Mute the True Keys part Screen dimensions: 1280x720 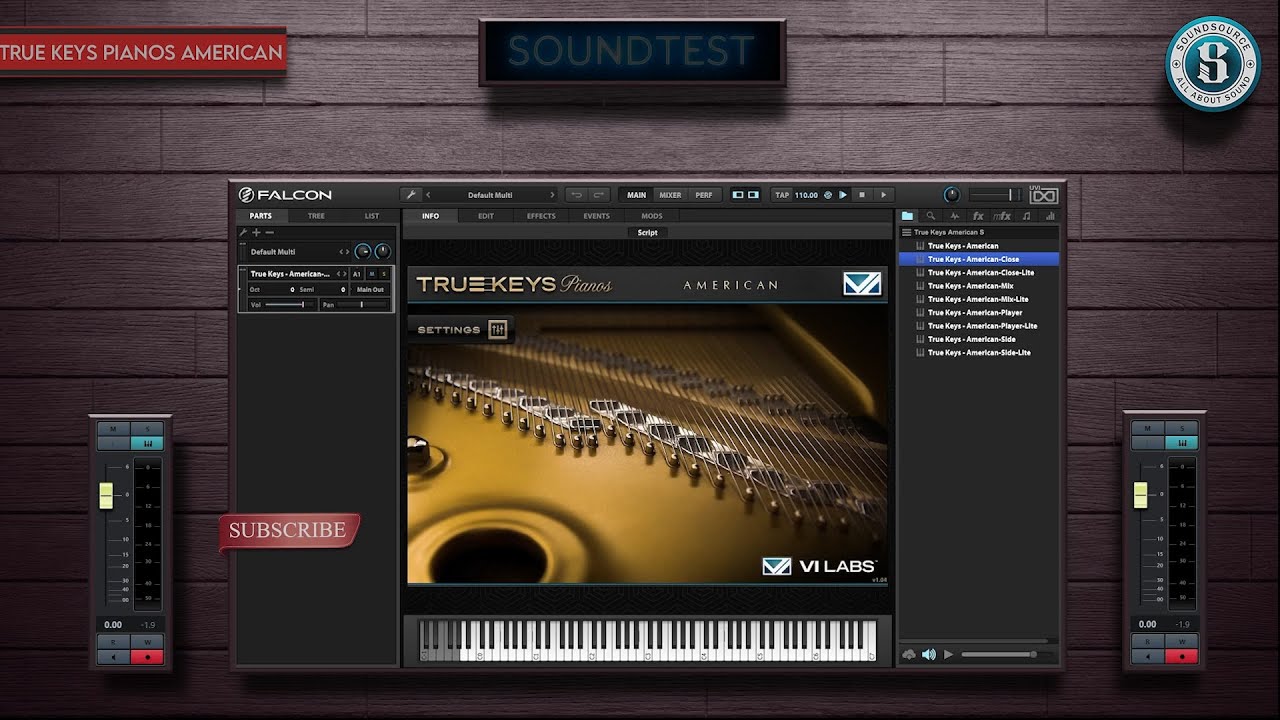[371, 274]
